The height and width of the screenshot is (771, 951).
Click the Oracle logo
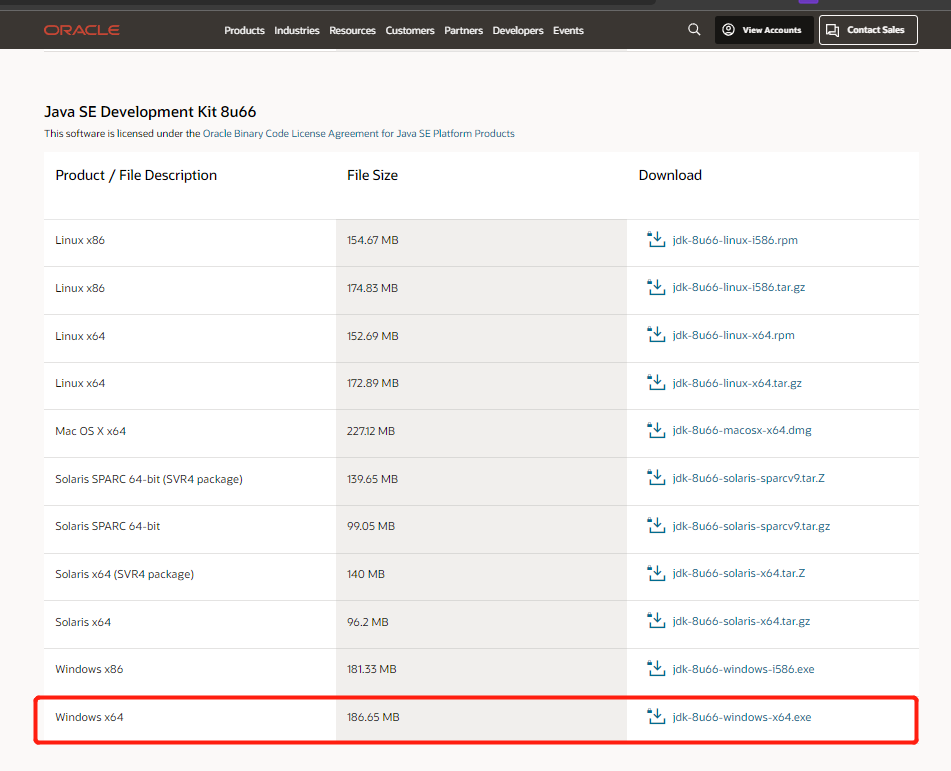click(82, 30)
